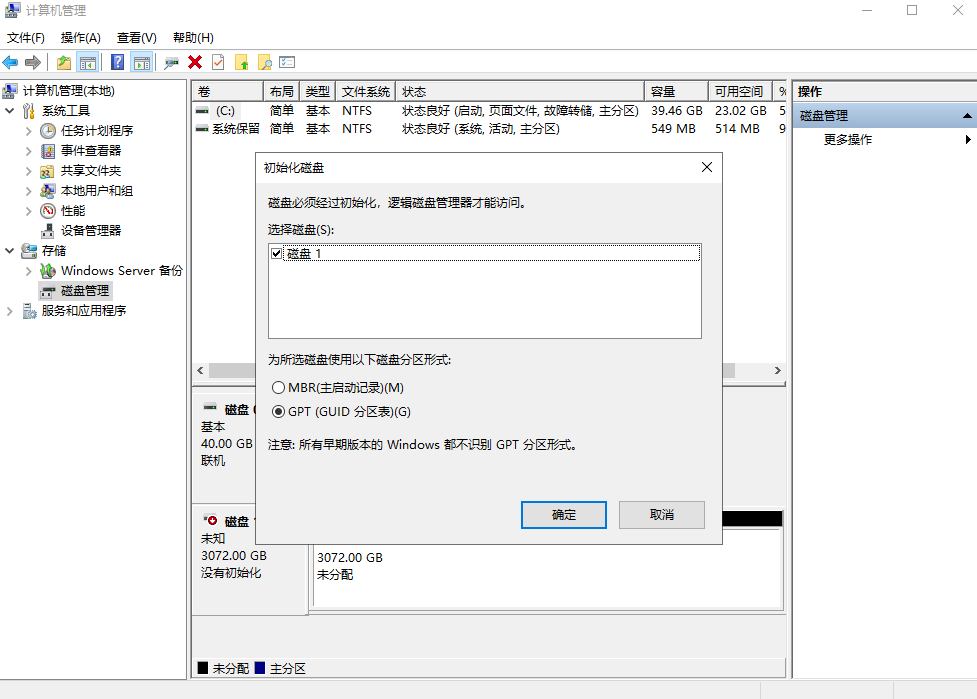Viewport: 977px width, 699px height.
Task: Click the 布局 column header
Action: (x=282, y=92)
